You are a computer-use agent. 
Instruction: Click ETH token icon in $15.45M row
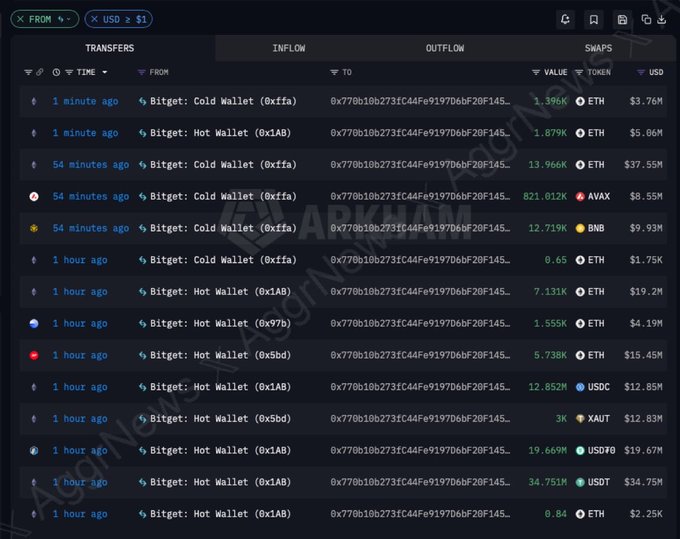580,355
